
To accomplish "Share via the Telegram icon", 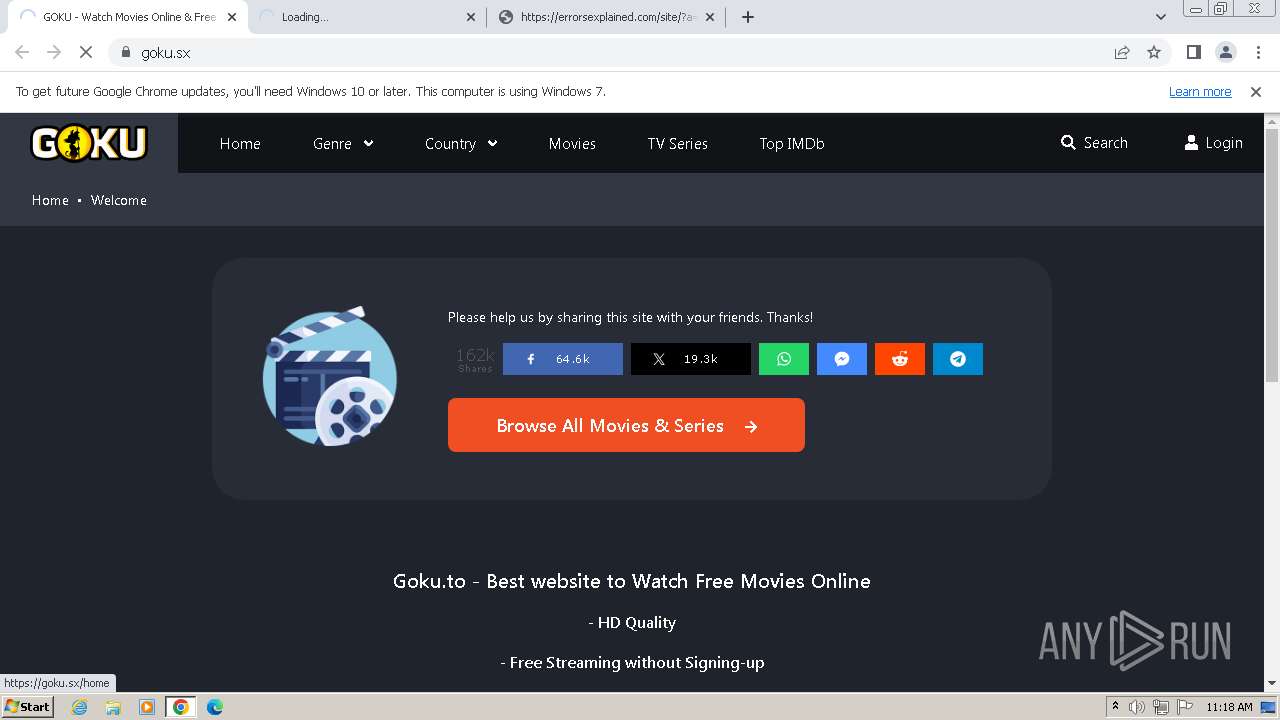I will [958, 359].
